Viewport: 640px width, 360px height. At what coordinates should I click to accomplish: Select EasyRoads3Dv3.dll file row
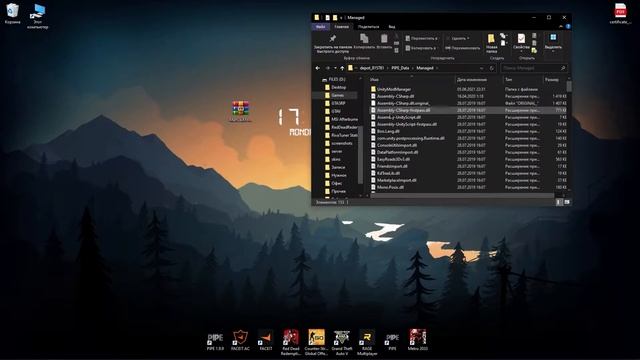point(469,159)
